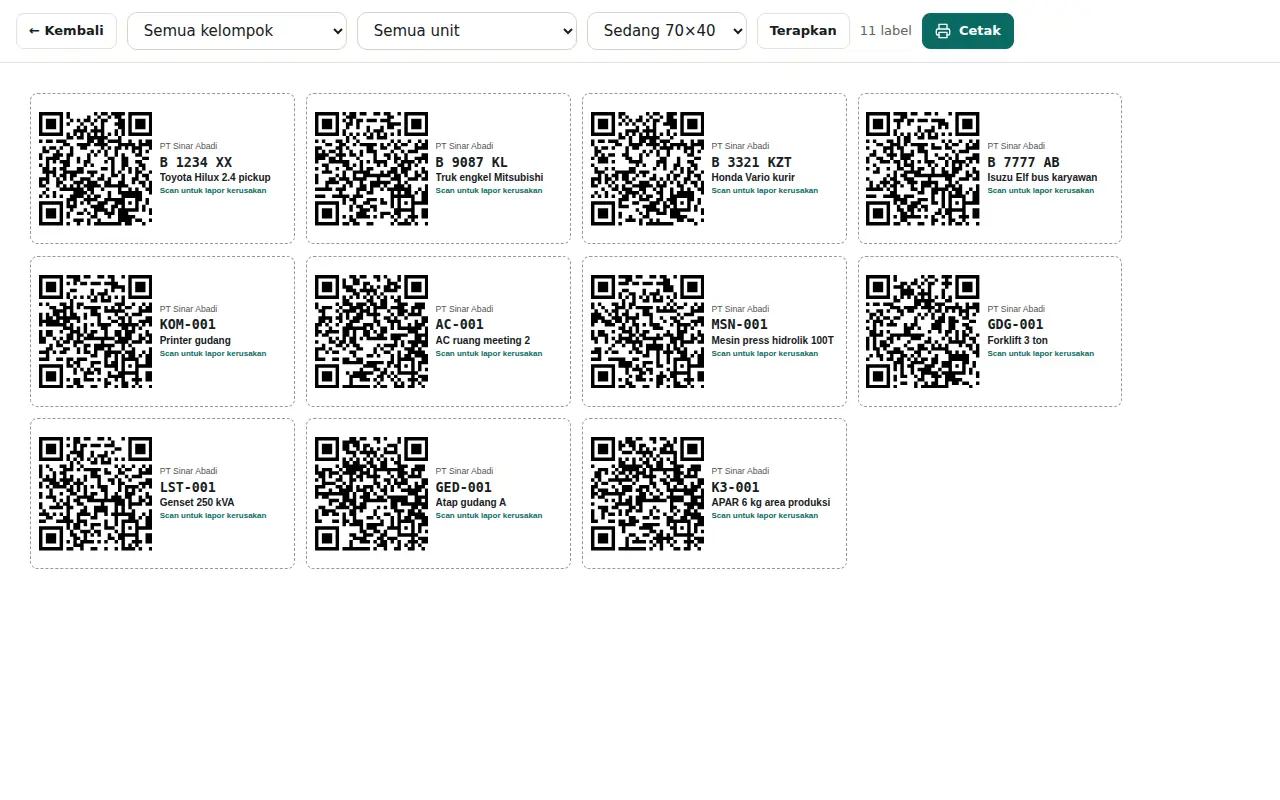Click the text Mesin press hidrolik 100T
1280x800 pixels.
[773, 341]
